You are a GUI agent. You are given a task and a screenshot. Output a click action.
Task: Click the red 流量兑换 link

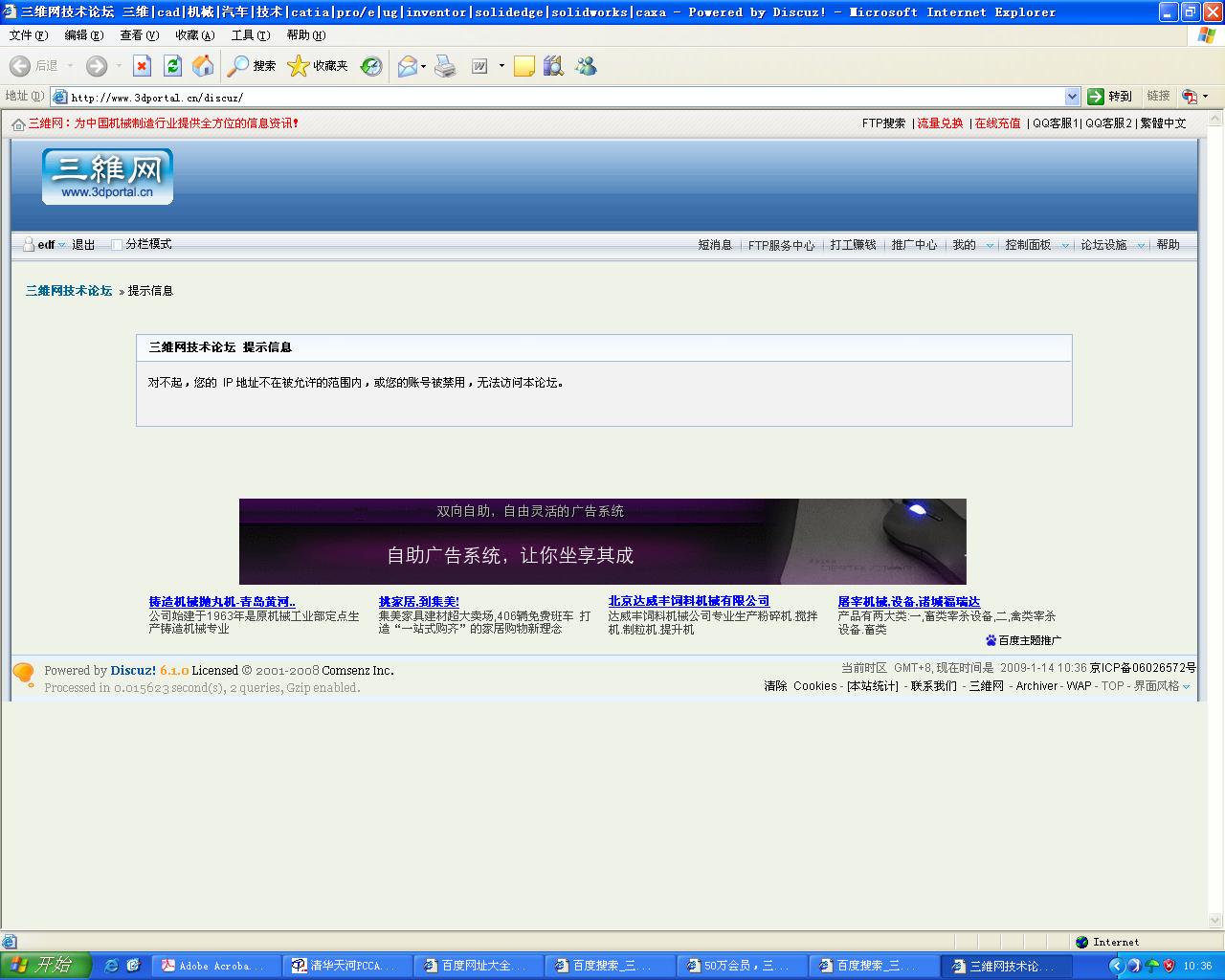click(x=940, y=123)
